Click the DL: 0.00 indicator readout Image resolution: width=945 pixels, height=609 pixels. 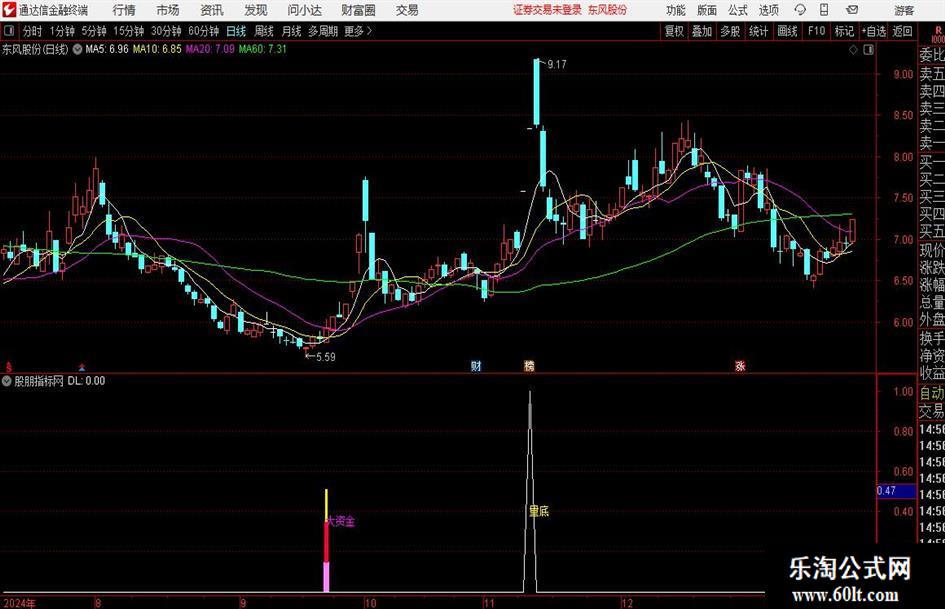pos(86,381)
